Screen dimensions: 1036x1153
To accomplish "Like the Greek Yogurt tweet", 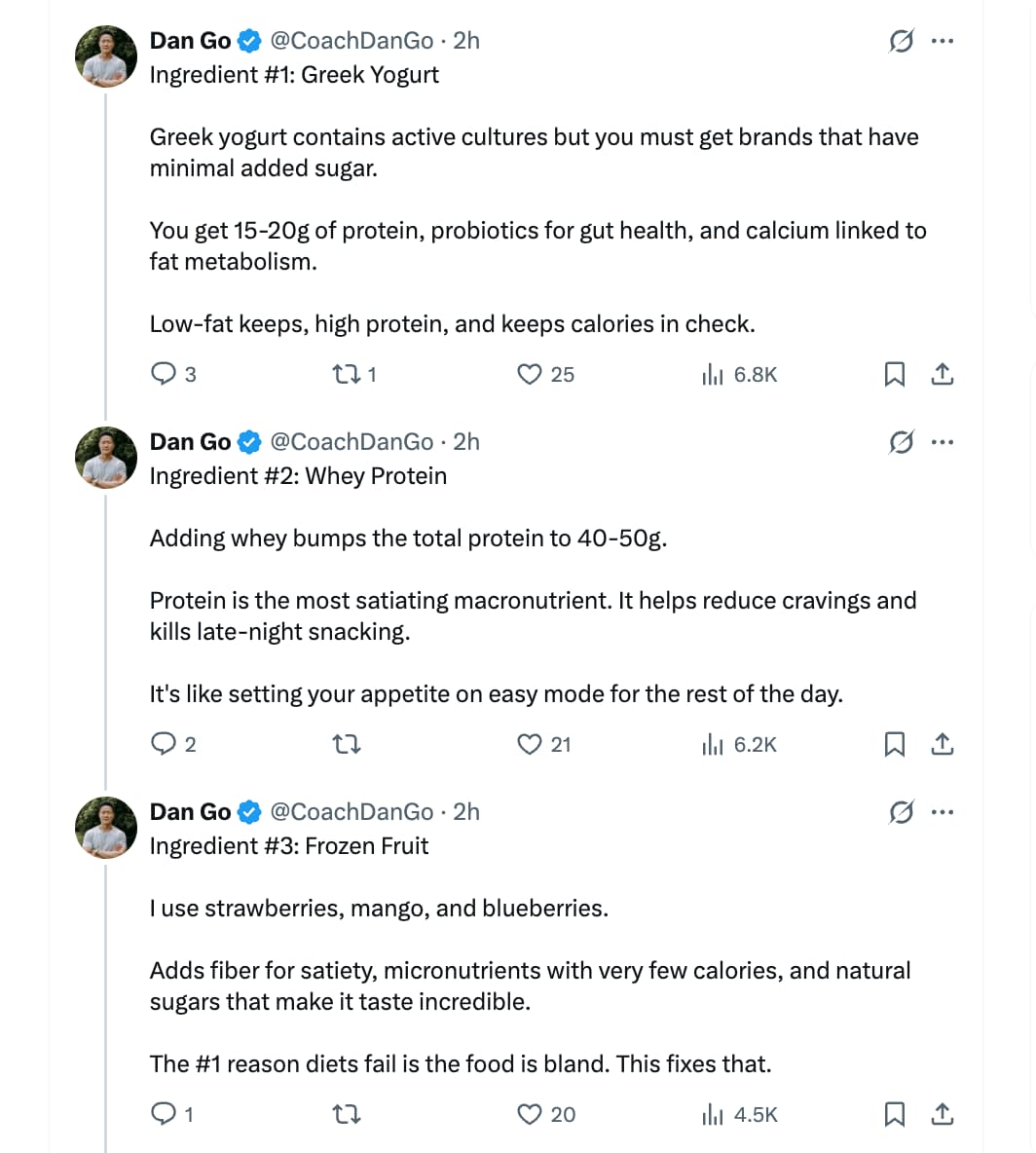I will [x=529, y=374].
